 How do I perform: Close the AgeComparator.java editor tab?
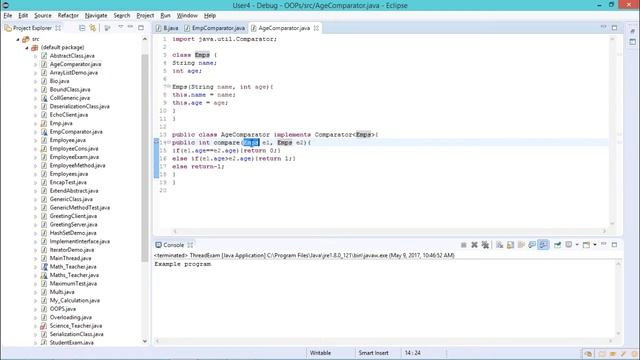coord(316,28)
